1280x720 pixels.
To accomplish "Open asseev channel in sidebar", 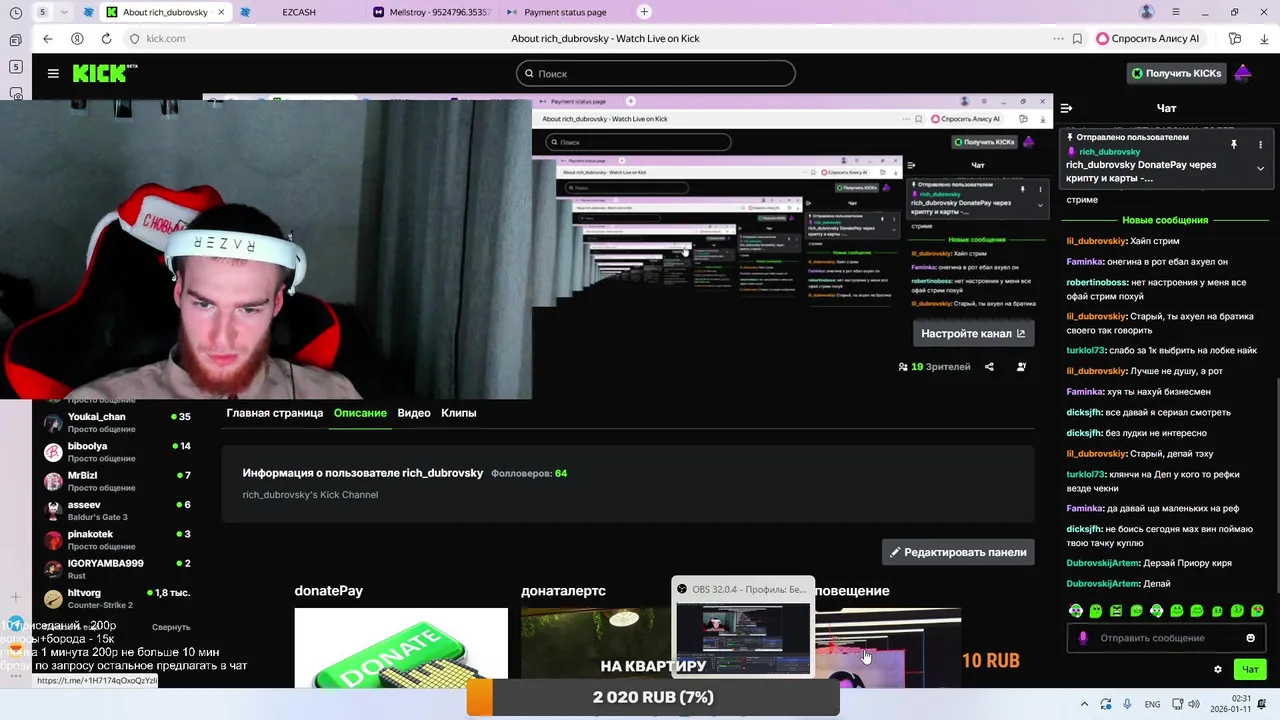I will coord(117,510).
